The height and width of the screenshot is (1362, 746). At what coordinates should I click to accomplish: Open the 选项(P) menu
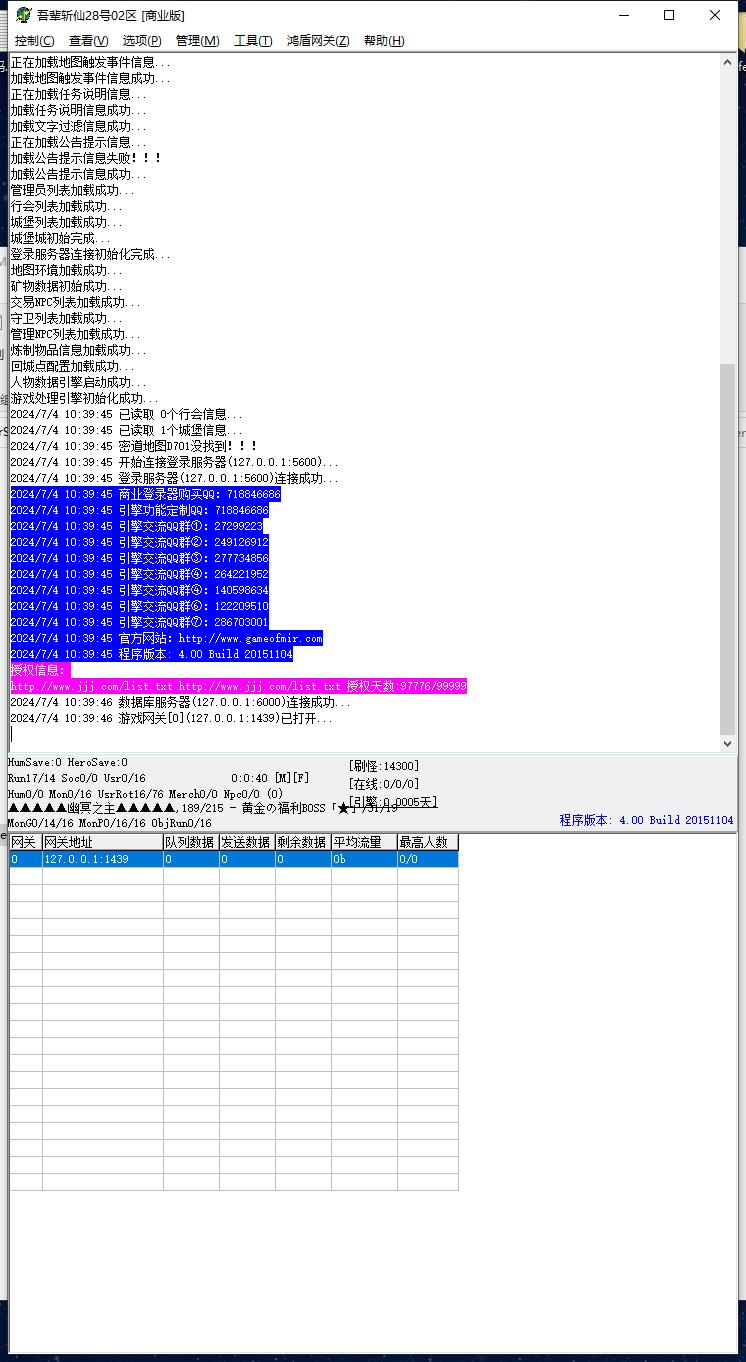142,41
